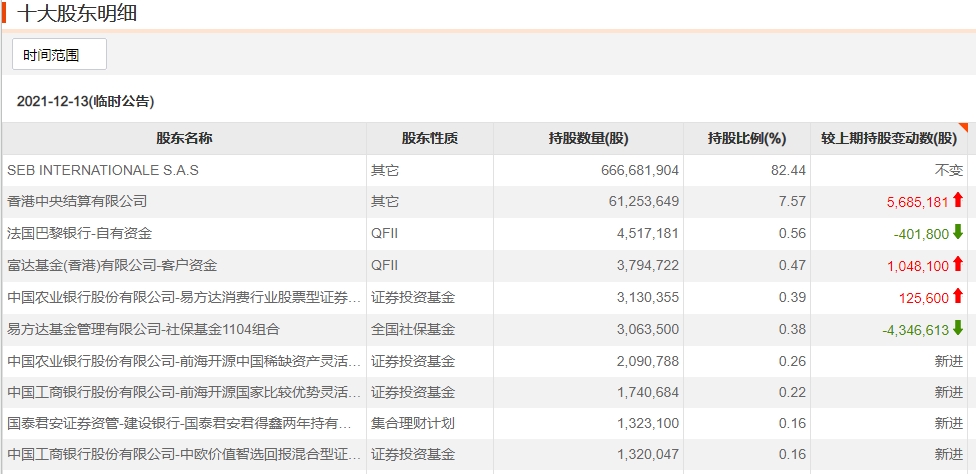Select shareholder 前海开源中国稀缺资产灵活 row name
The image size is (976, 474).
click(184, 361)
